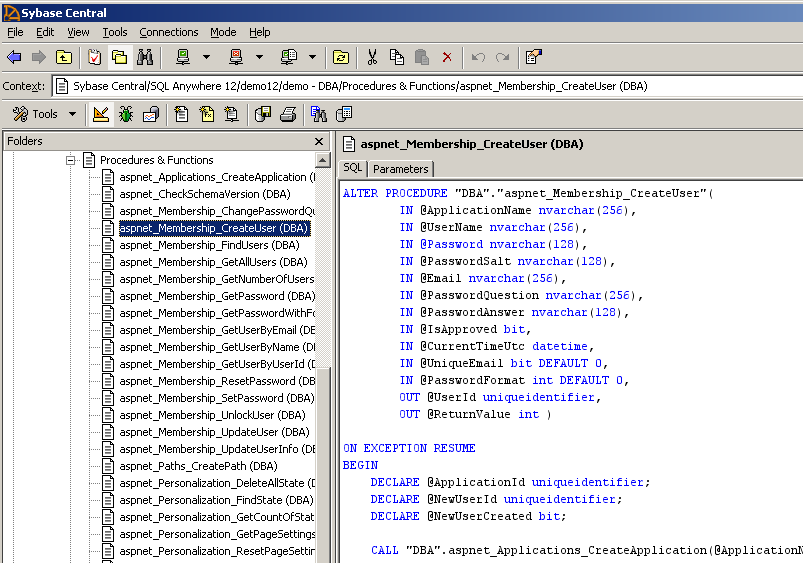Select aspnet_Membership_ChangePasswordQu procedure
Image resolution: width=803 pixels, height=563 pixels.
[x=217, y=211]
